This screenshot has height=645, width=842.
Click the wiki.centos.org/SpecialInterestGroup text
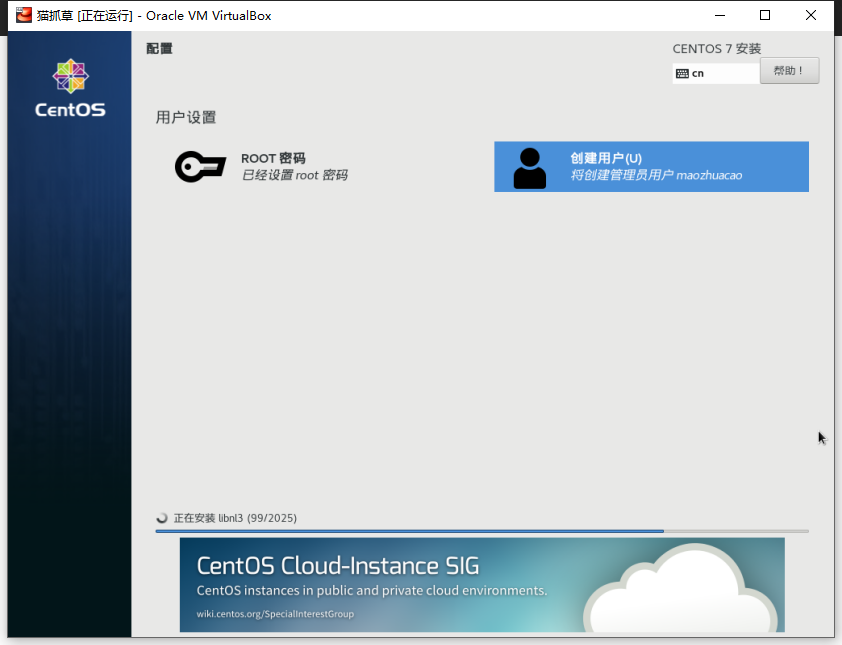point(275,614)
